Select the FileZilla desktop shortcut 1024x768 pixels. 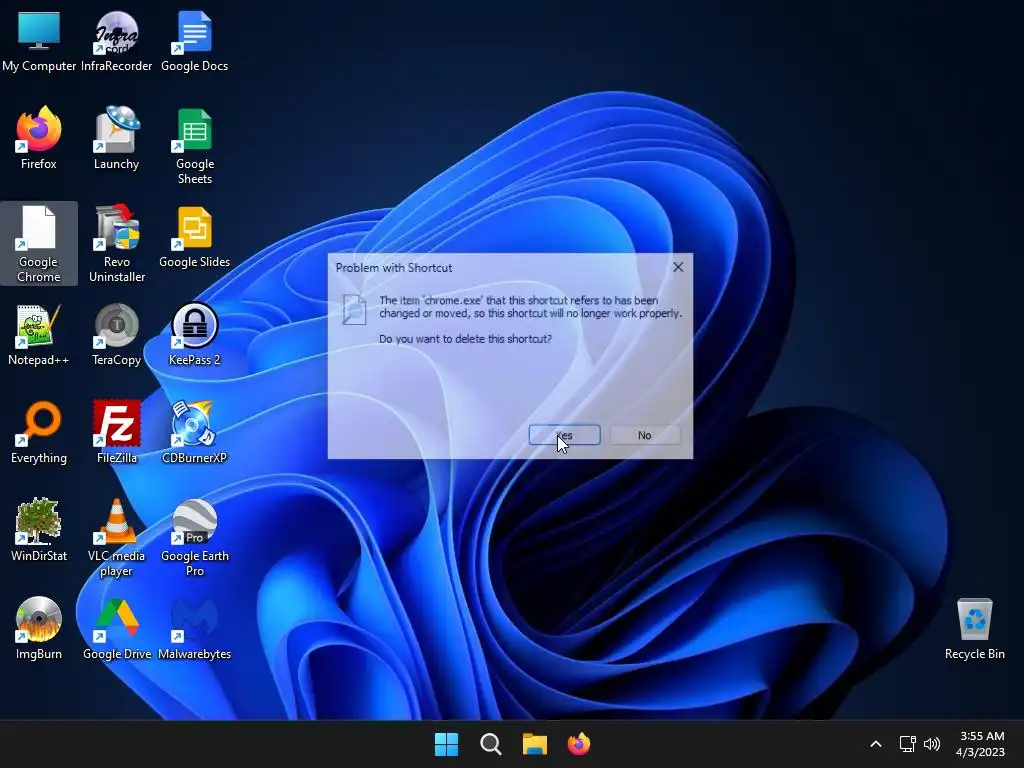[116, 432]
